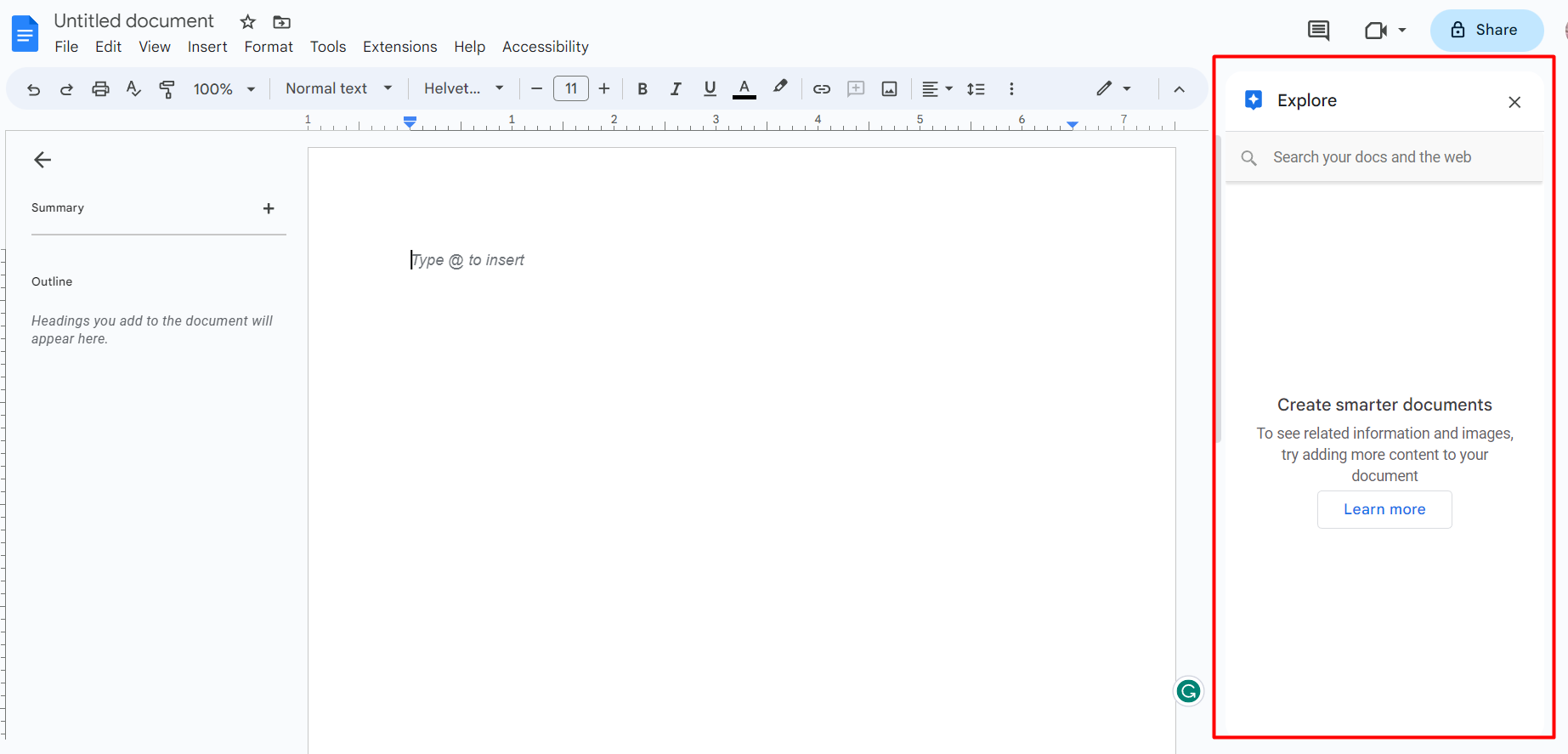Star the Untitled document
Screen dimensions: 1568x754
pyautogui.click(x=247, y=22)
